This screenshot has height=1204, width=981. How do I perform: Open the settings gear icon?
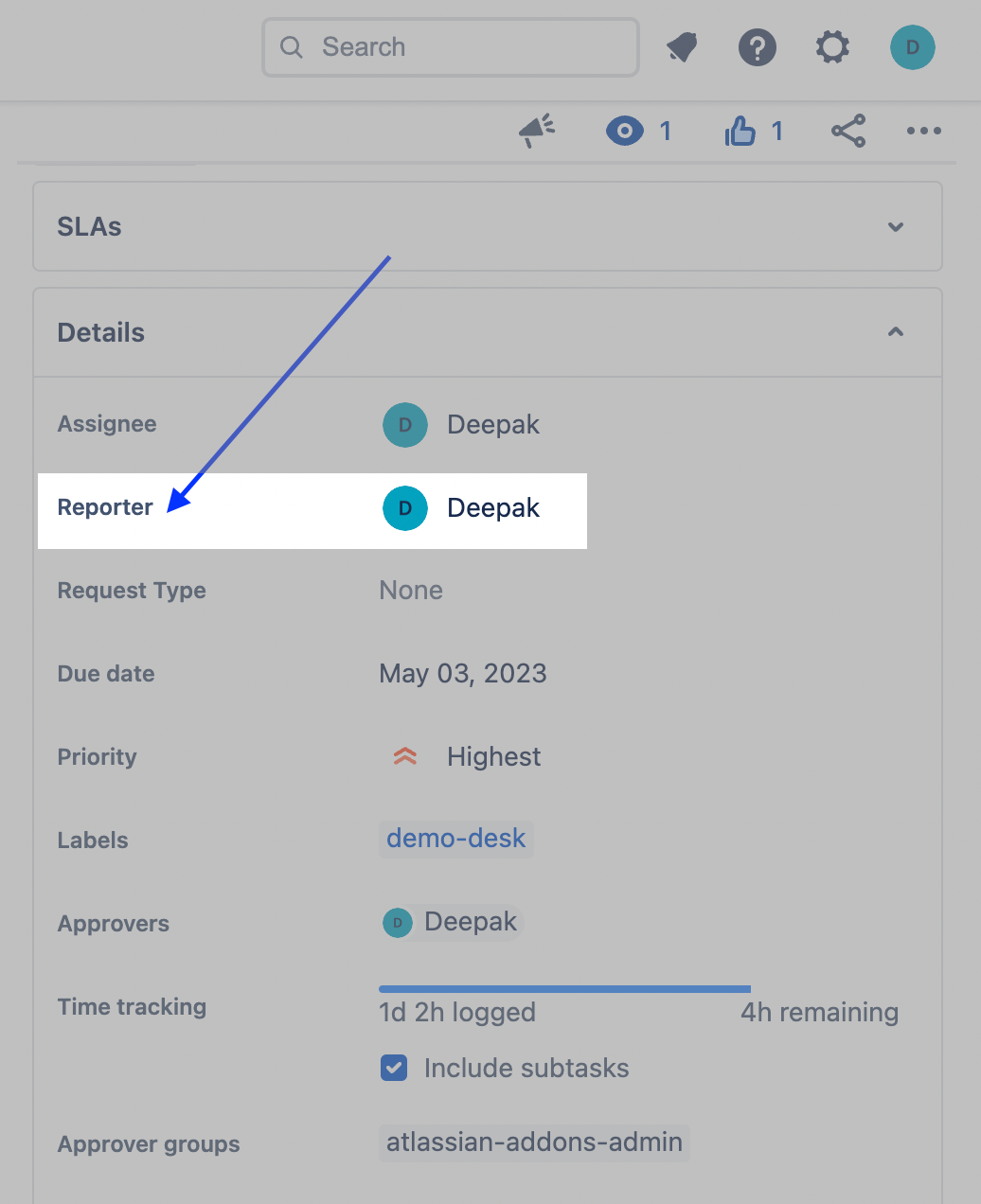pyautogui.click(x=832, y=47)
